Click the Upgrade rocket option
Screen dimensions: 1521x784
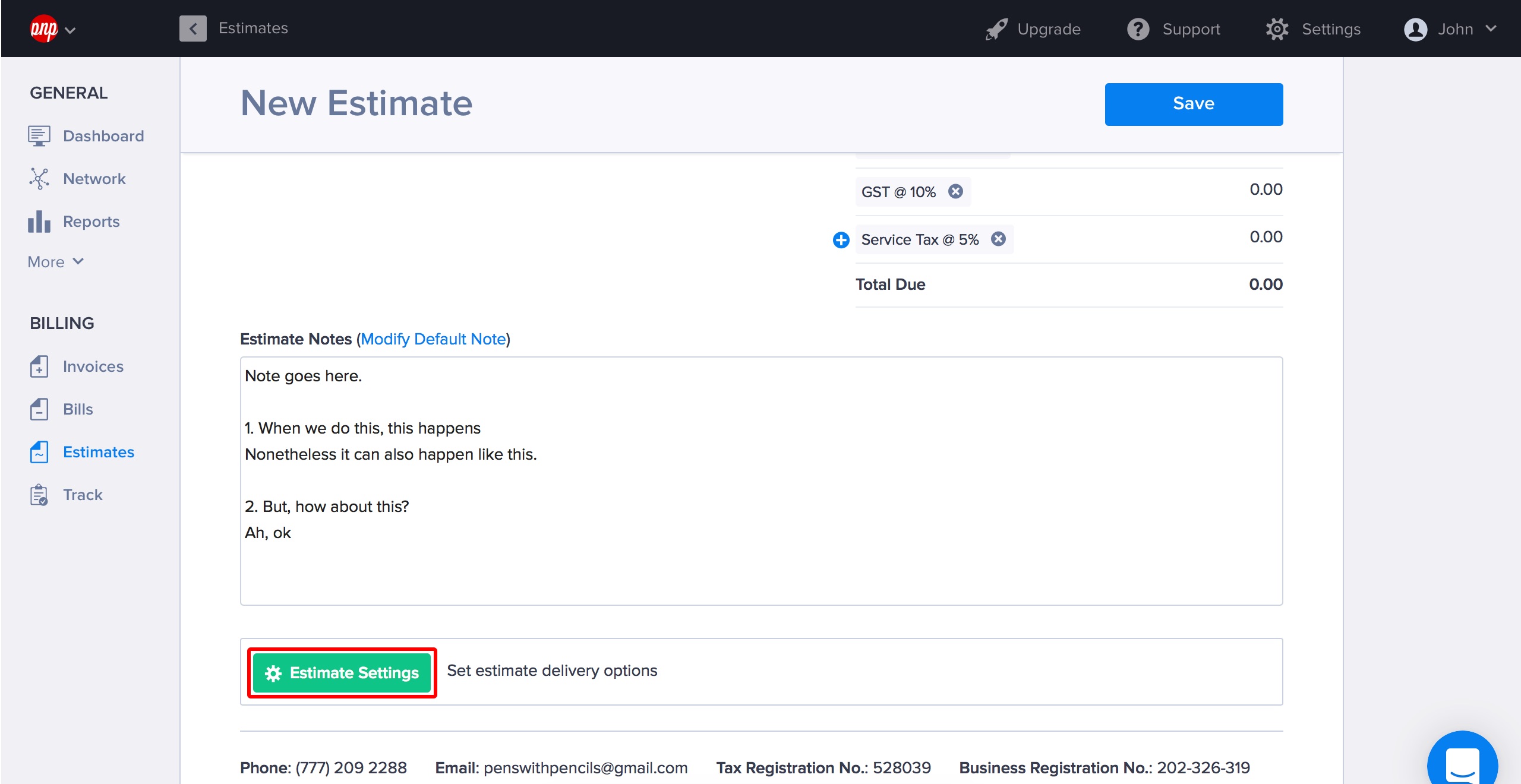point(1034,29)
